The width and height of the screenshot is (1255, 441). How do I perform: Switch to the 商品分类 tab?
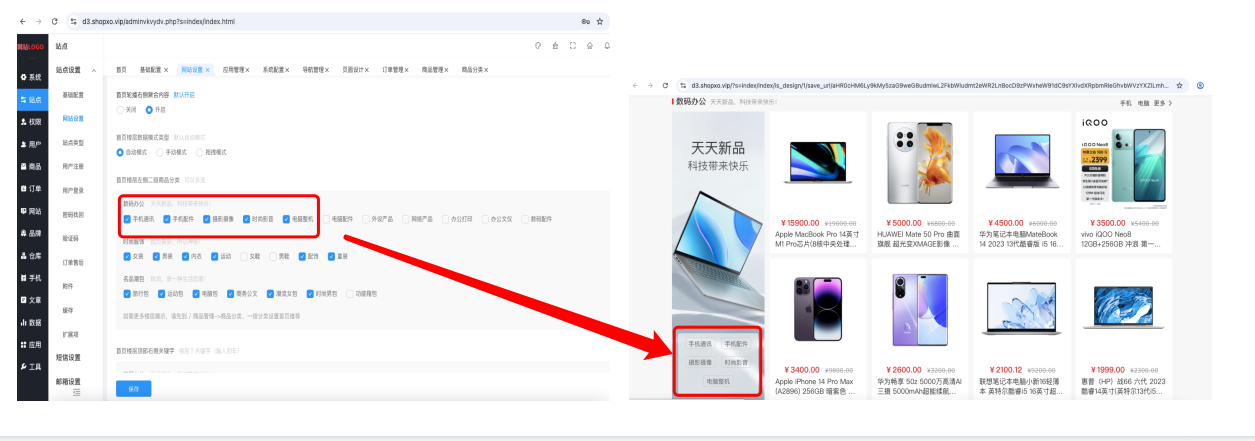470,70
